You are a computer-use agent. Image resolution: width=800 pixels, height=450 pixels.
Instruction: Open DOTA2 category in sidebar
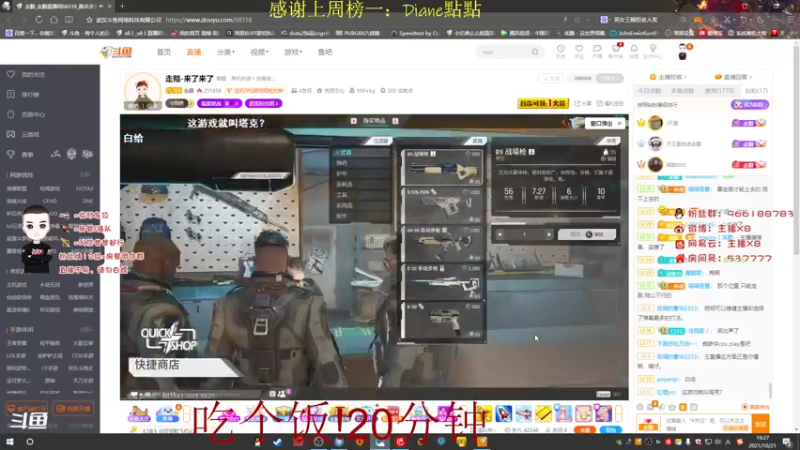coord(84,188)
